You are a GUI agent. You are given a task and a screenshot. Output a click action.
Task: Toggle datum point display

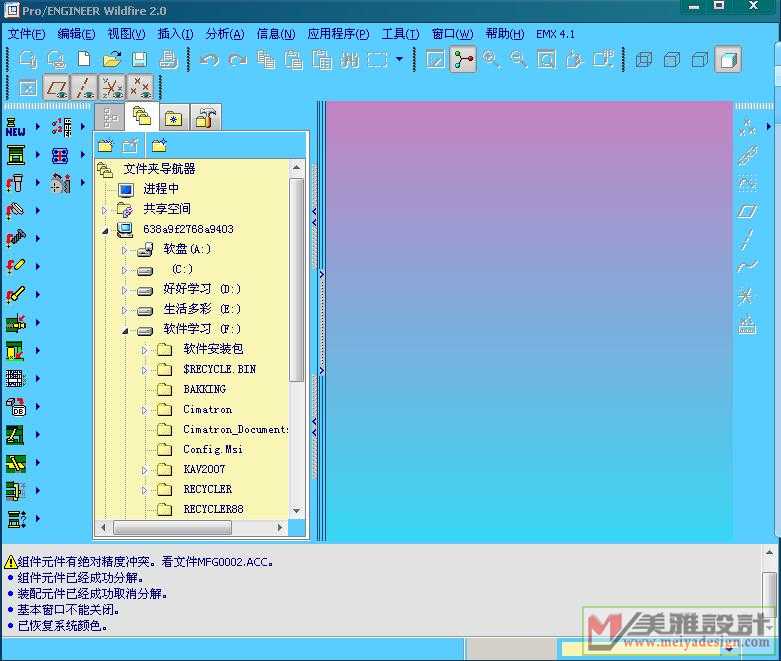(140, 88)
